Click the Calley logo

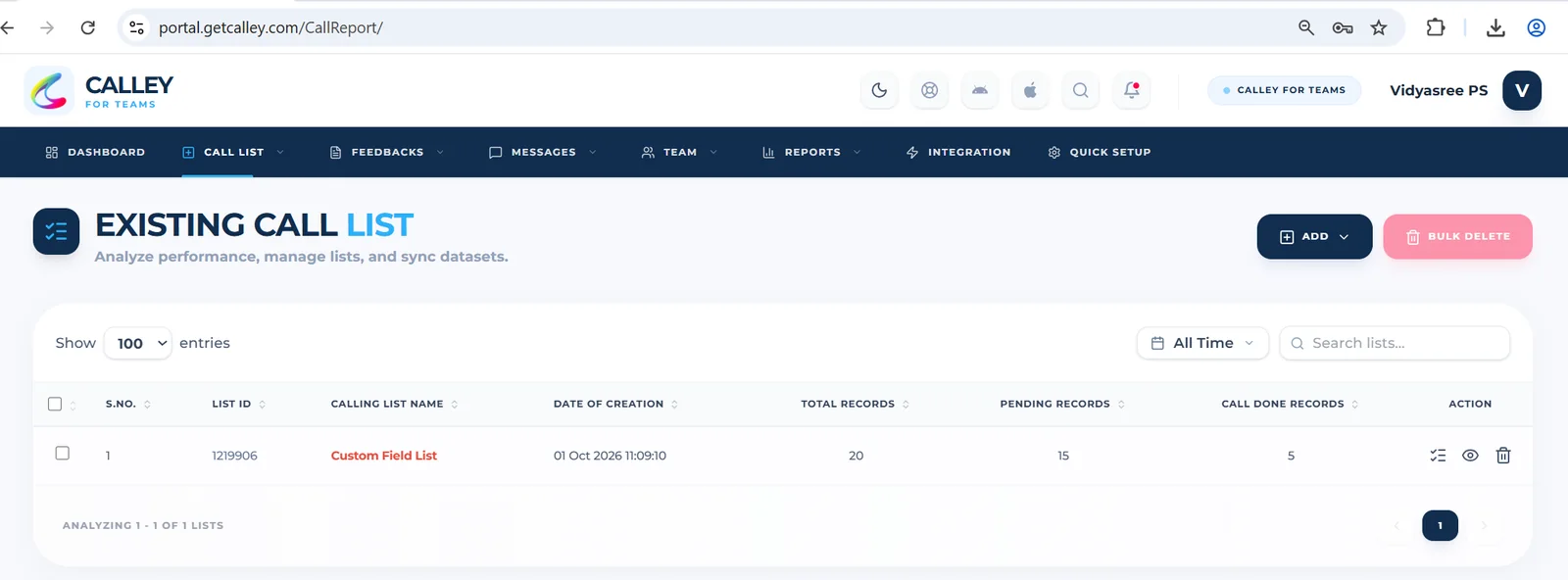pyautogui.click(x=99, y=90)
